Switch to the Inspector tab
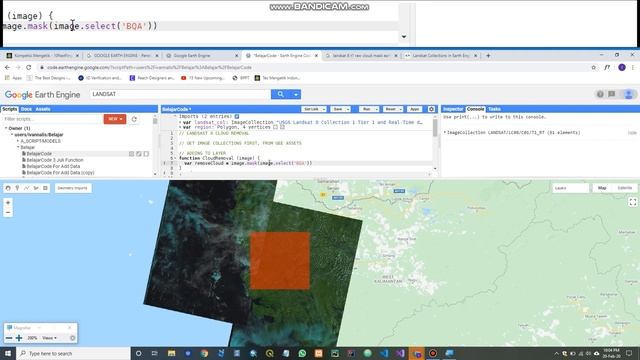This screenshot has width=640, height=360. pyautogui.click(x=453, y=109)
